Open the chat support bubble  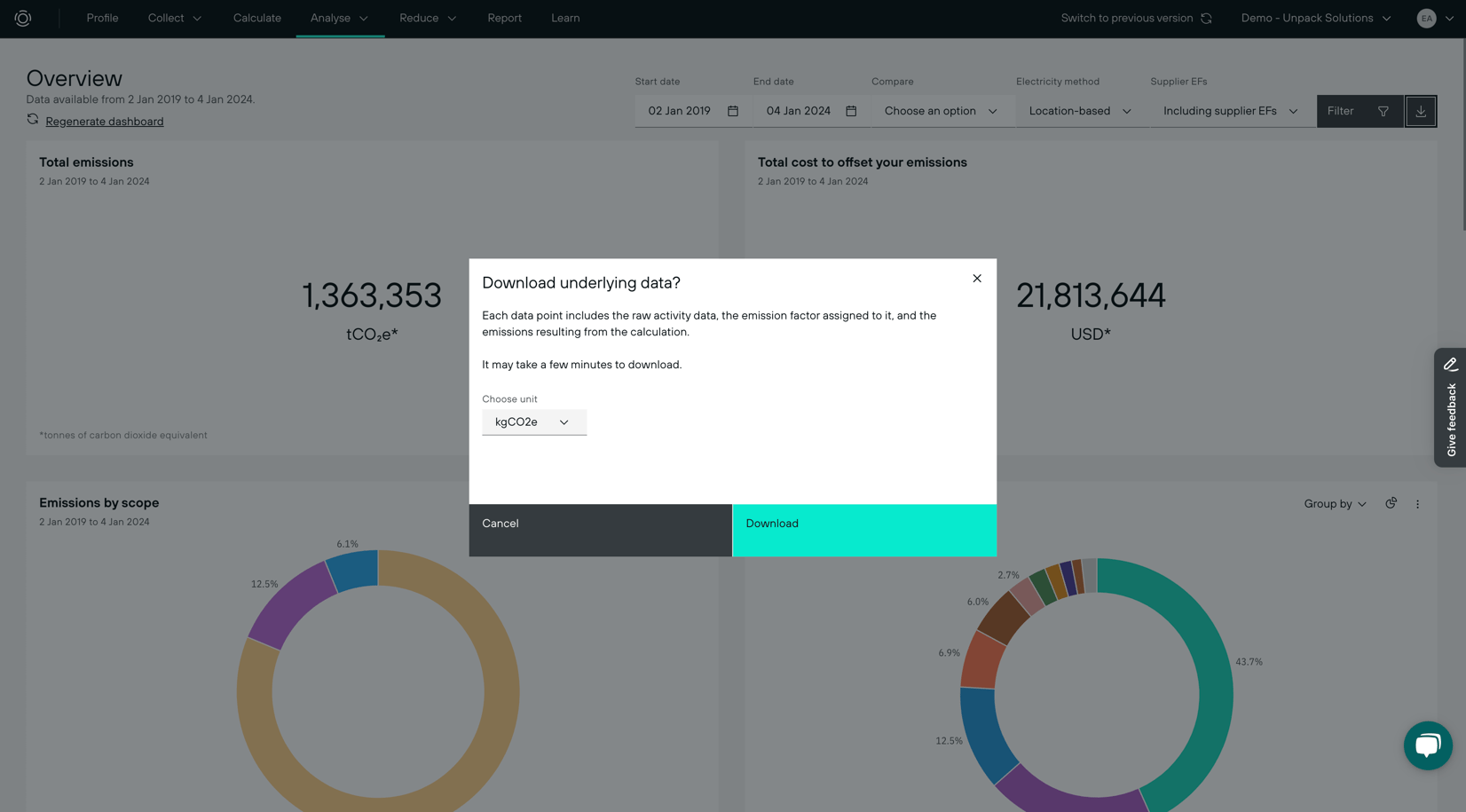pyautogui.click(x=1428, y=745)
